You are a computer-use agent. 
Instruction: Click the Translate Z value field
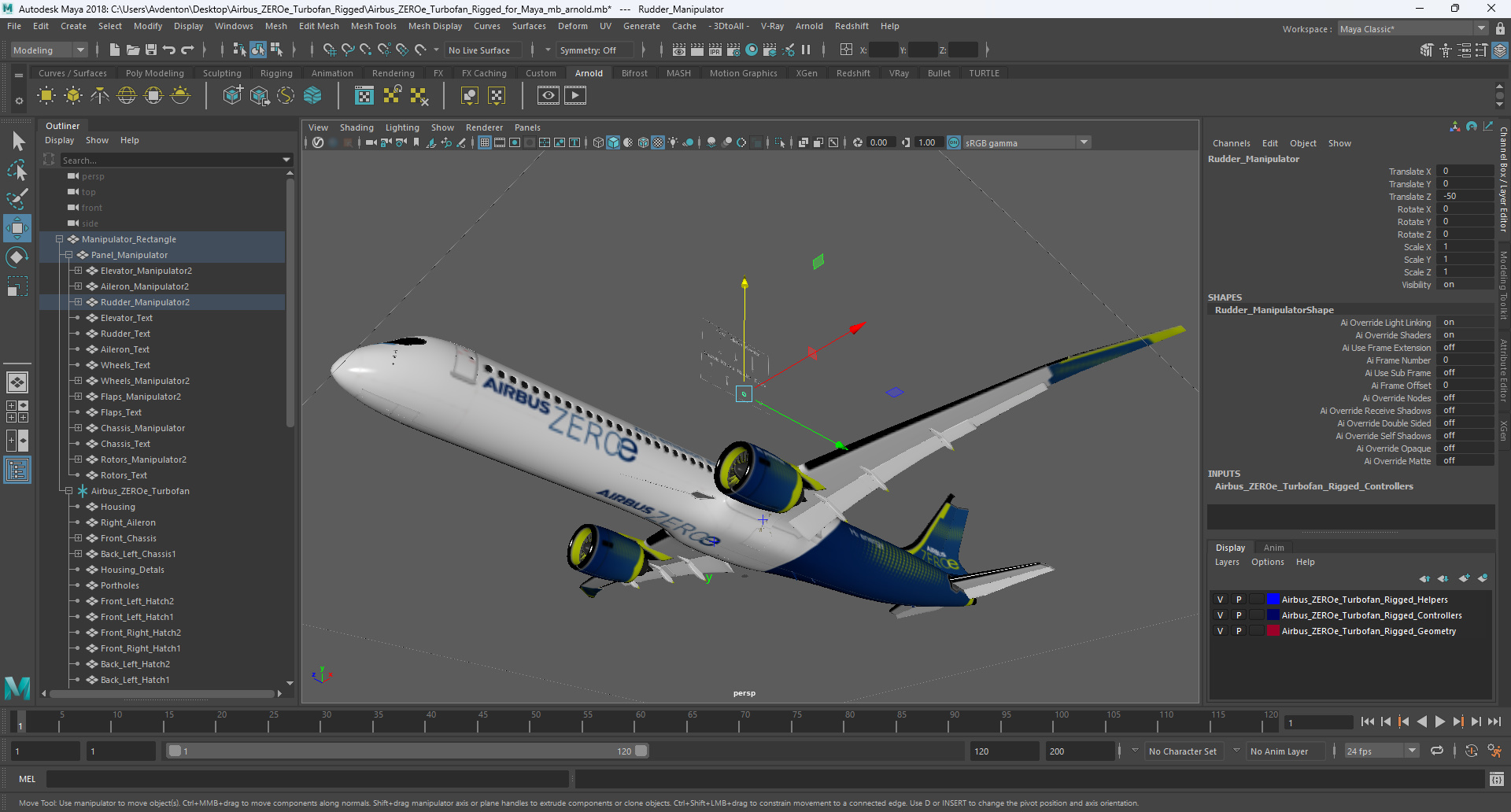1465,197
